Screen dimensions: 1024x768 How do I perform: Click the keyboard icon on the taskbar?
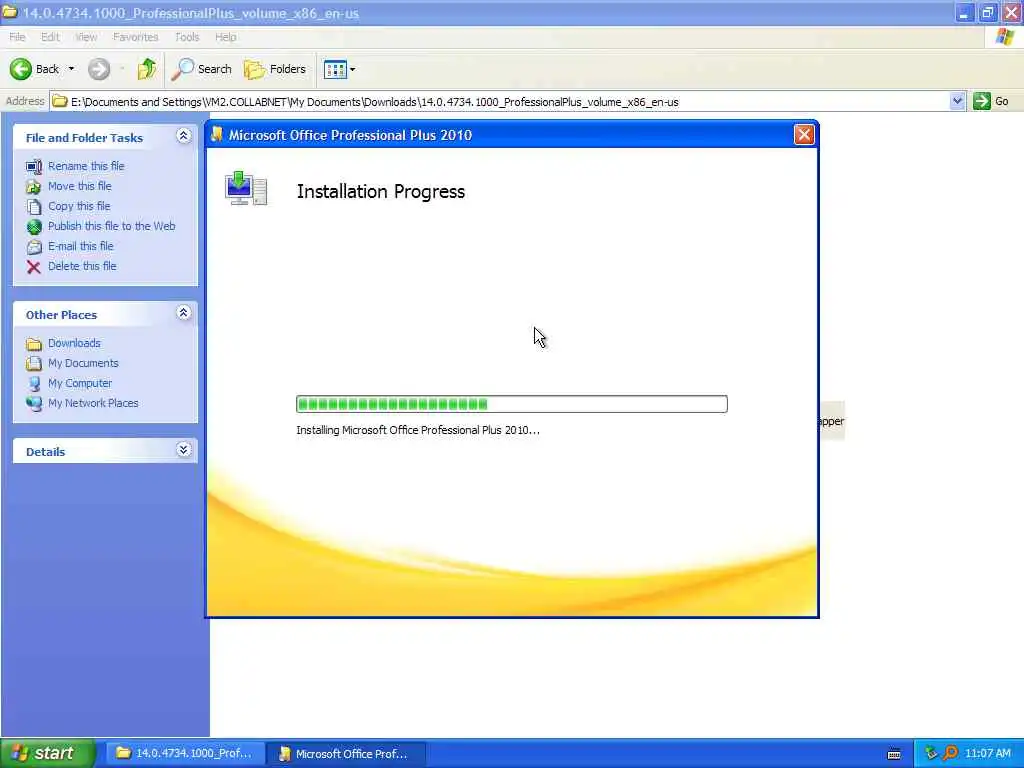[x=894, y=754]
